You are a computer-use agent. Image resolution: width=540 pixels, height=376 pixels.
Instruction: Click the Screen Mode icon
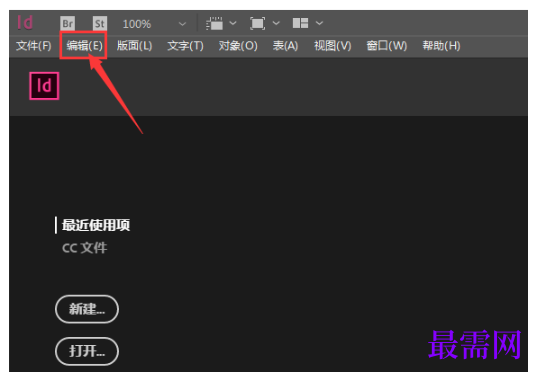(258, 23)
